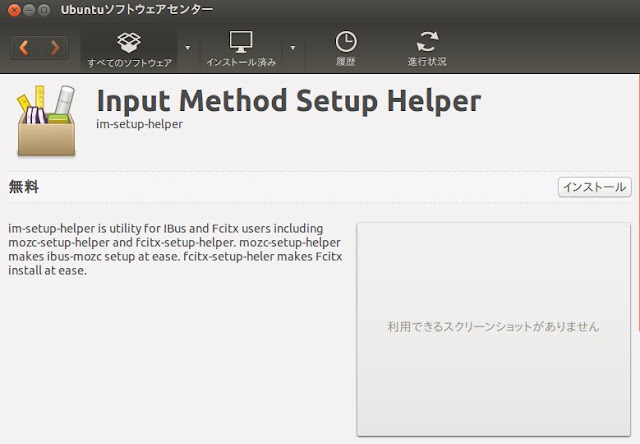The height and width of the screenshot is (444, 640).
Task: Click the Ubuntuソフトウェアセンター window title
Action: point(137,10)
